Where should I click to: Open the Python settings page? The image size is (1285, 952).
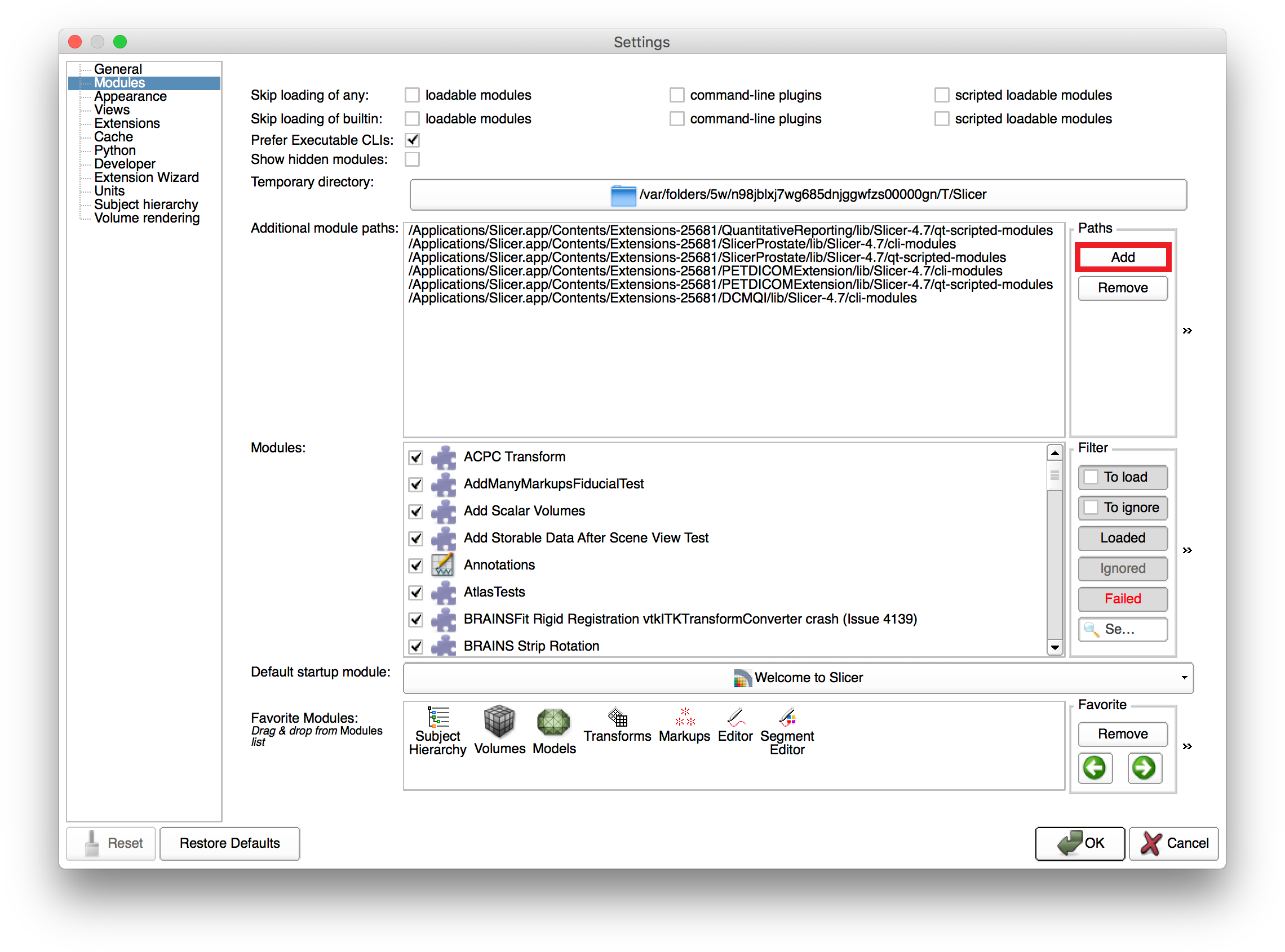(115, 150)
